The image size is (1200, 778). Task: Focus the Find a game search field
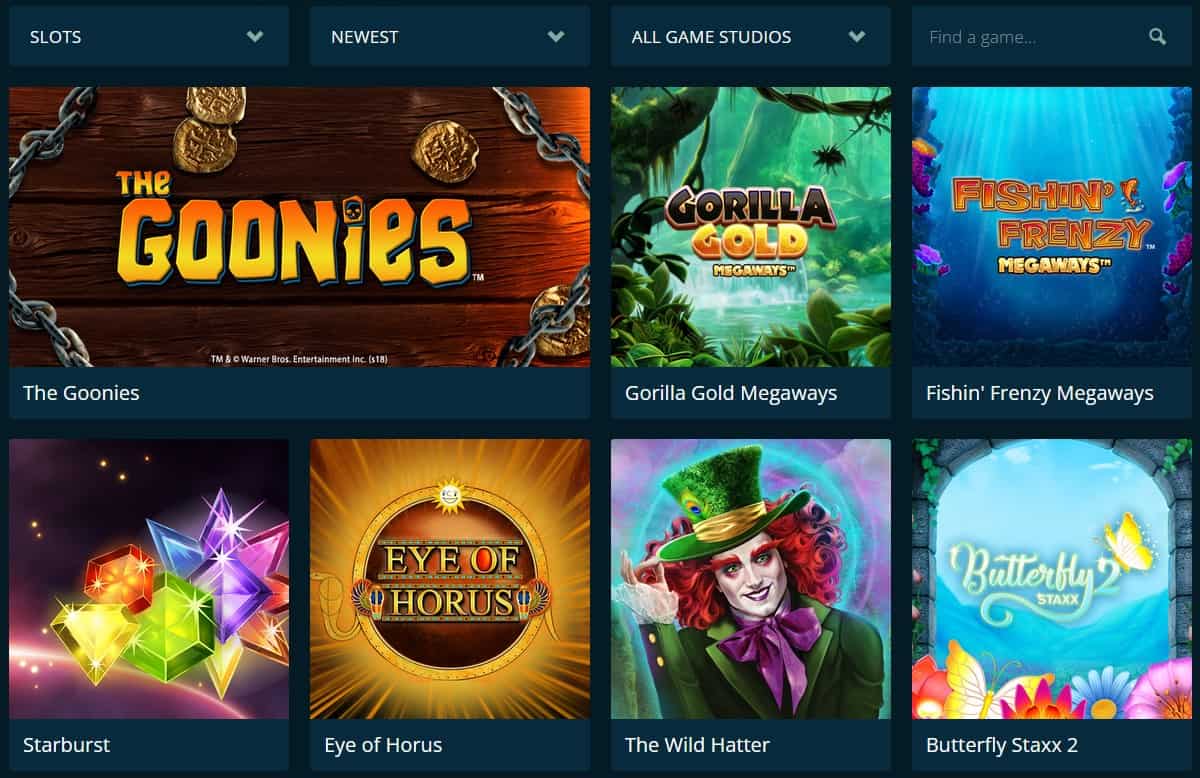[1052, 36]
